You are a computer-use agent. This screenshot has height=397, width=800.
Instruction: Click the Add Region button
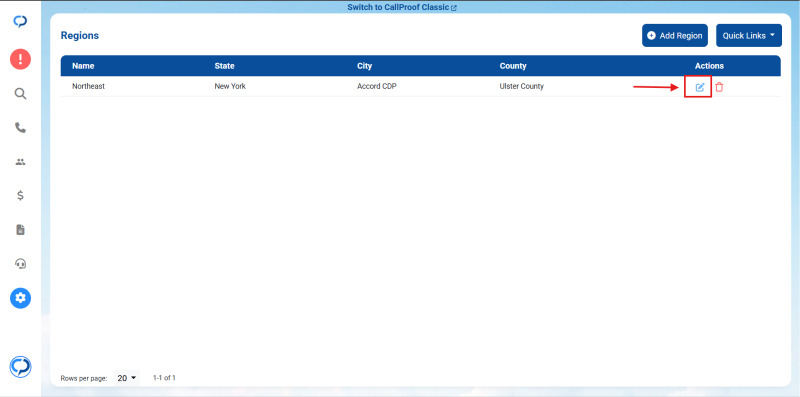(674, 36)
